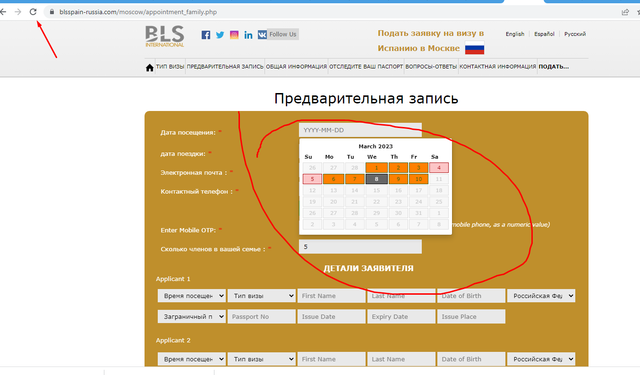
Task: Click Applicant 1 Passport No field
Action: 262,317
